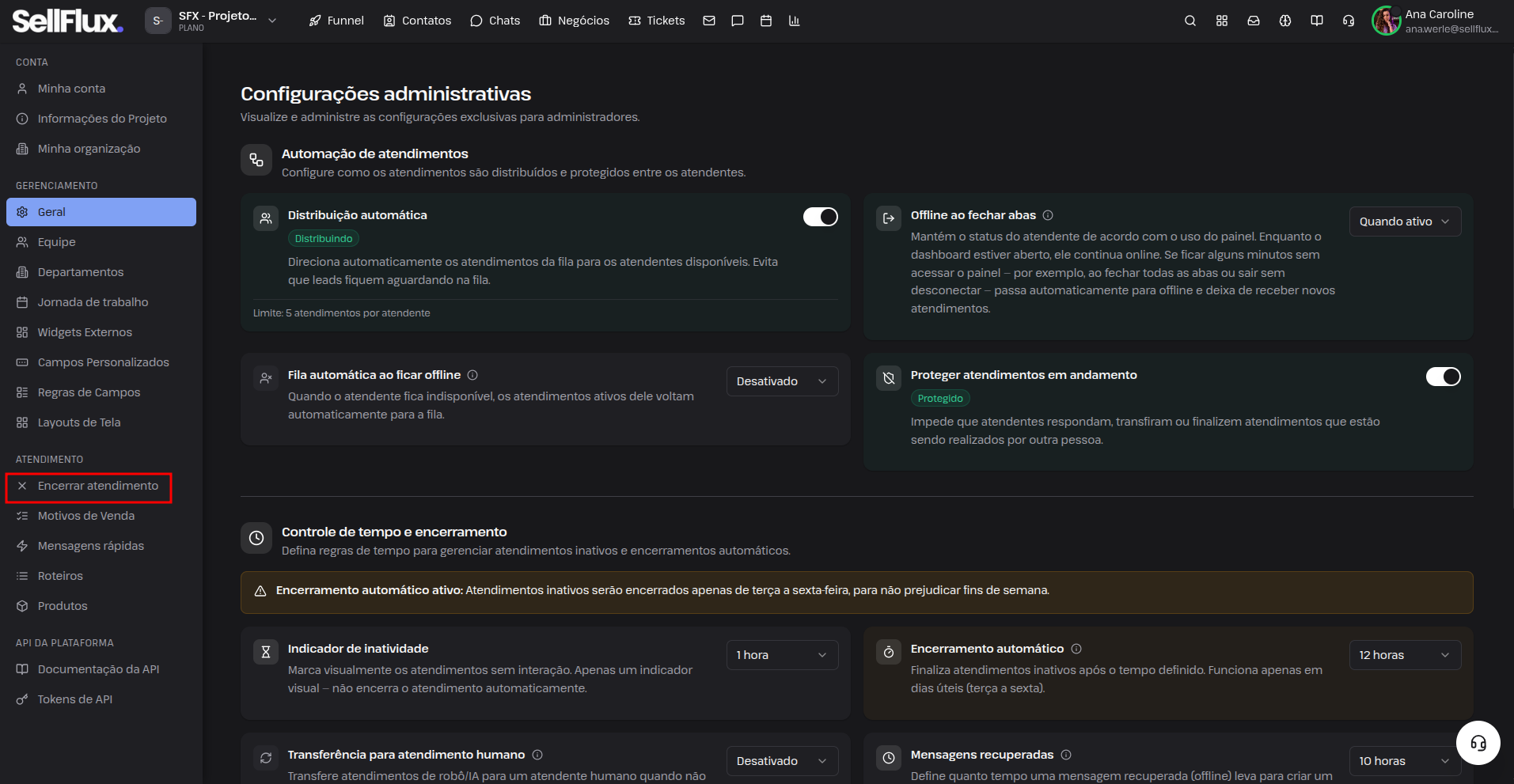Viewport: 1514px width, 784px height.
Task: Open the 10 horas Mensagens recuperadas dropdown
Action: [x=1405, y=761]
